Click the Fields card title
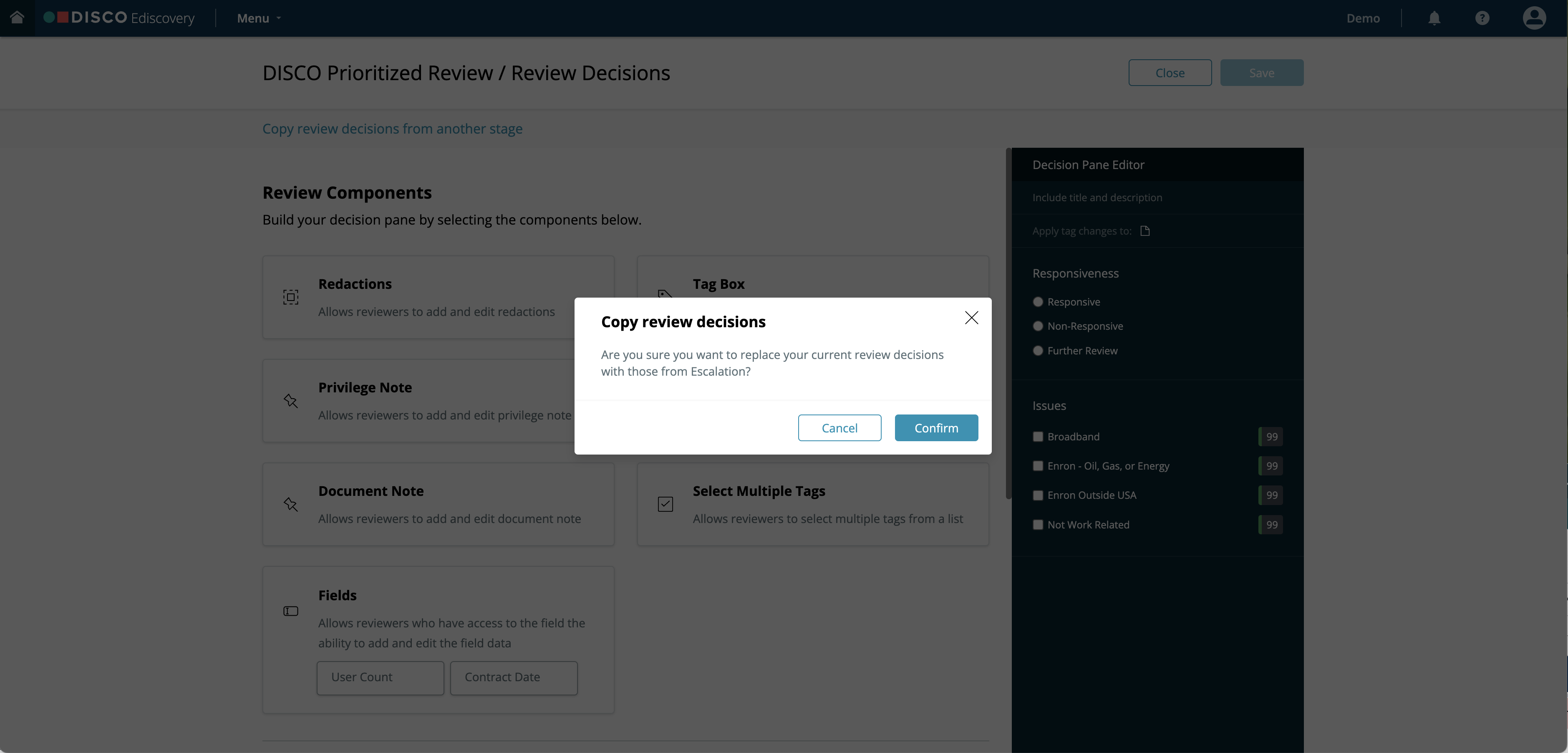Screen dimensions: 1568x753 pyautogui.click(x=337, y=595)
